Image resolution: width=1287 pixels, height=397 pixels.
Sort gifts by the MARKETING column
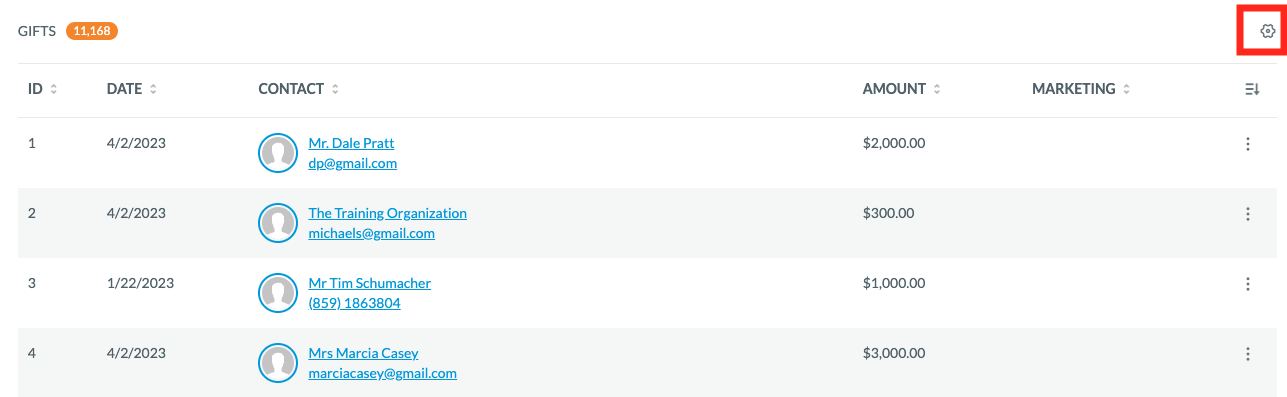click(1081, 89)
